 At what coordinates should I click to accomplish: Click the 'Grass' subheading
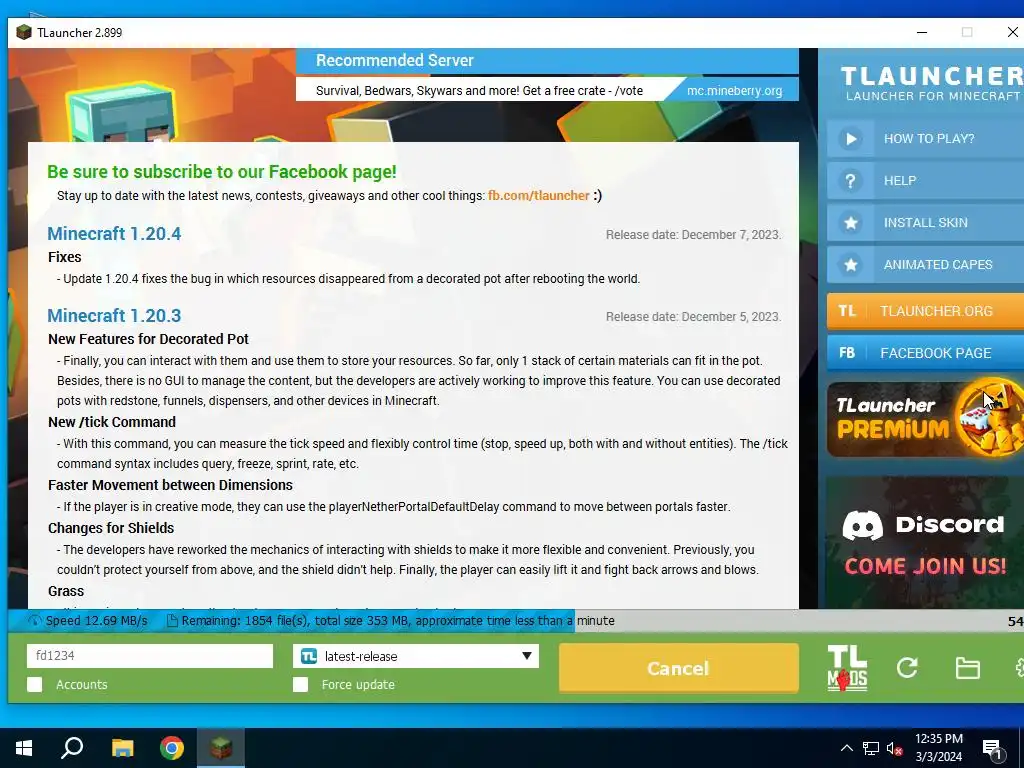(x=66, y=591)
